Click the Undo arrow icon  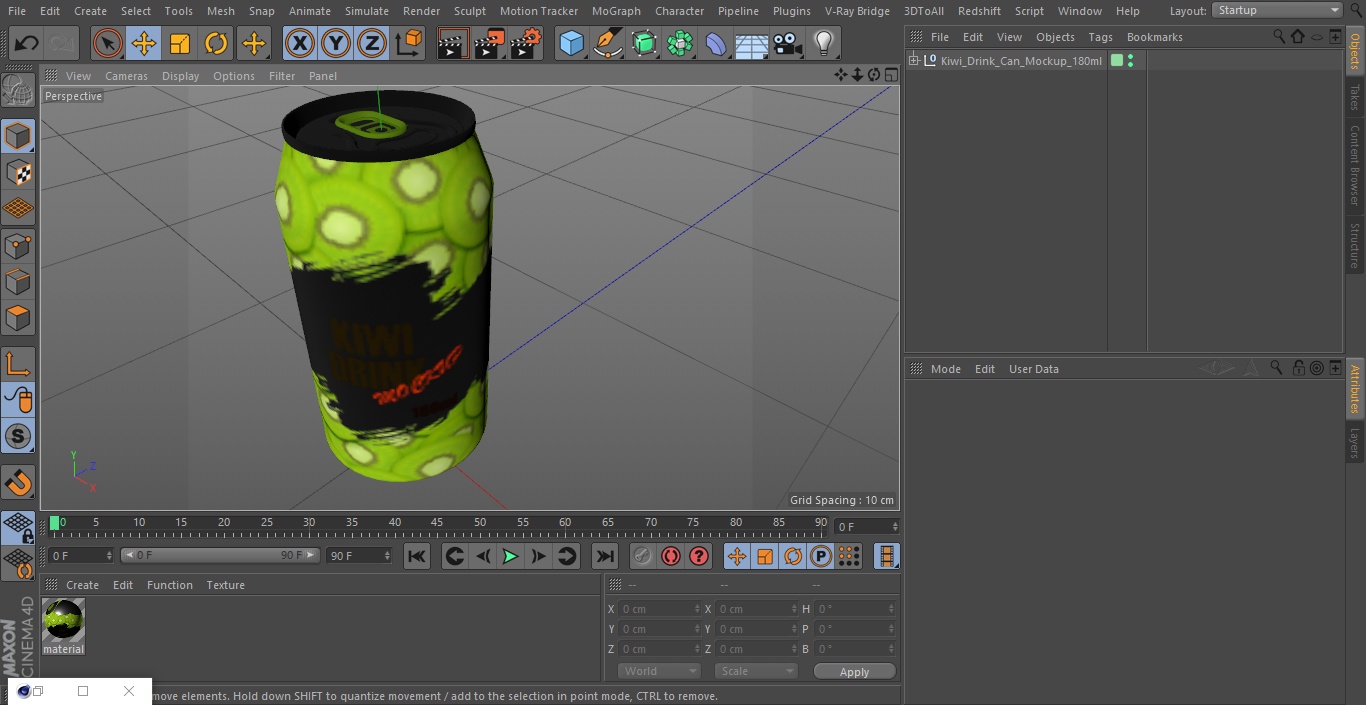pyautogui.click(x=27, y=44)
